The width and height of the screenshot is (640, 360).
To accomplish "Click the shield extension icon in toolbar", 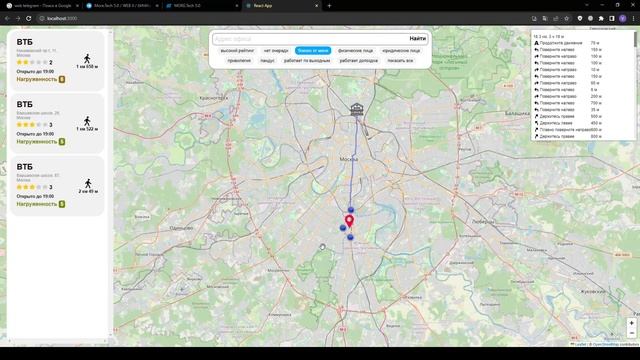I will 580,18.
